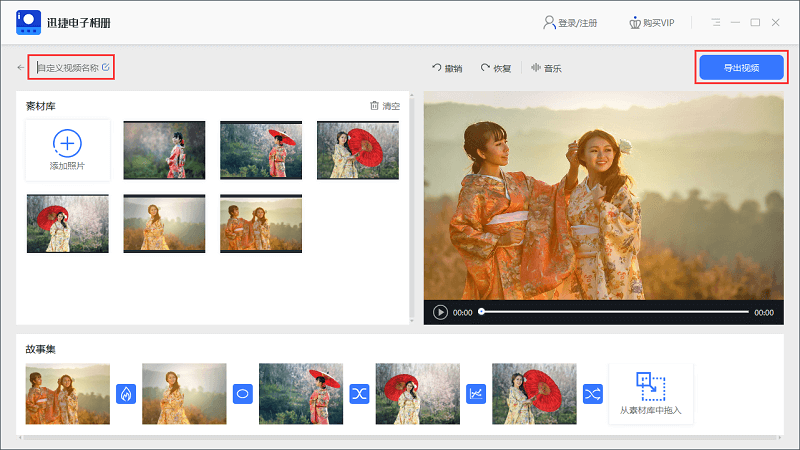800x450 pixels.
Task: Select the first red-umbrella photo in material library
Action: (x=261, y=150)
